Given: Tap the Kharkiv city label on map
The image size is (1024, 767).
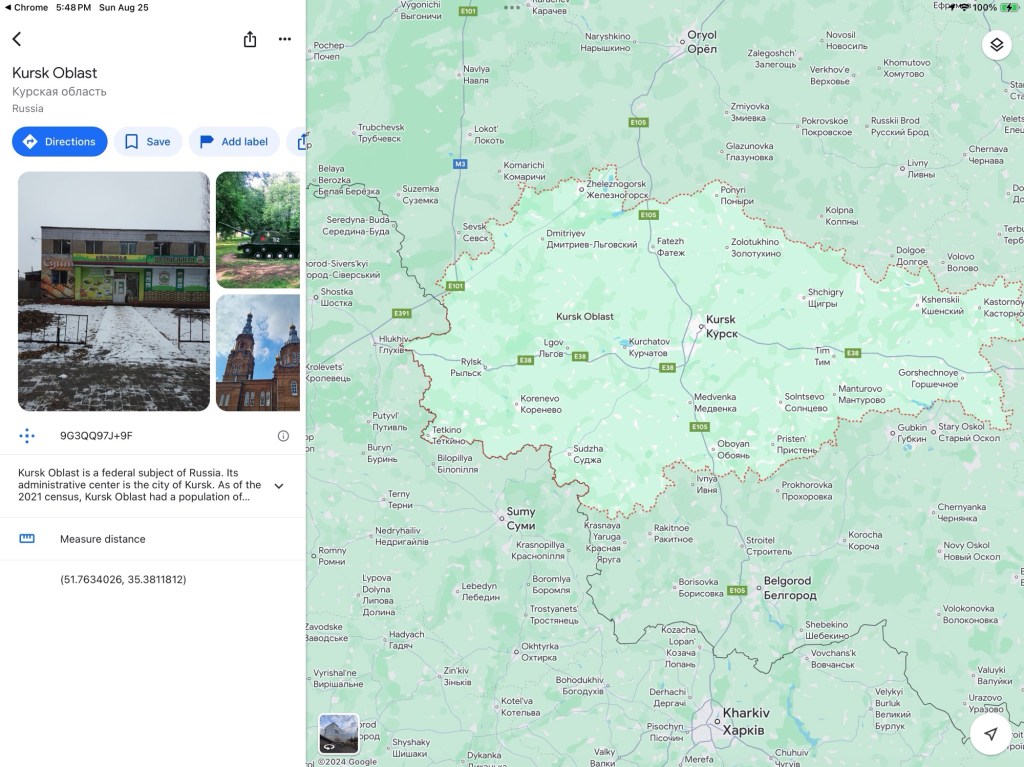Looking at the screenshot, I should click(x=745, y=720).
